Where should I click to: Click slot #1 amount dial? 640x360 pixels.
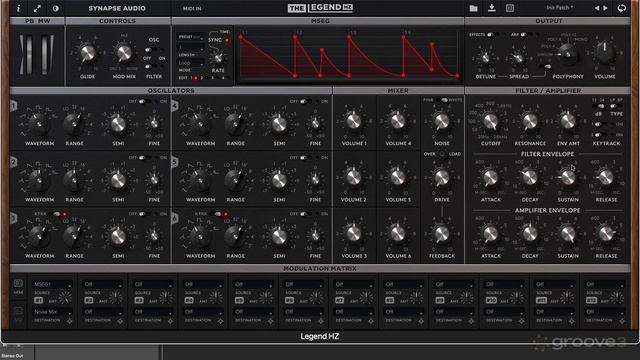tap(65, 298)
